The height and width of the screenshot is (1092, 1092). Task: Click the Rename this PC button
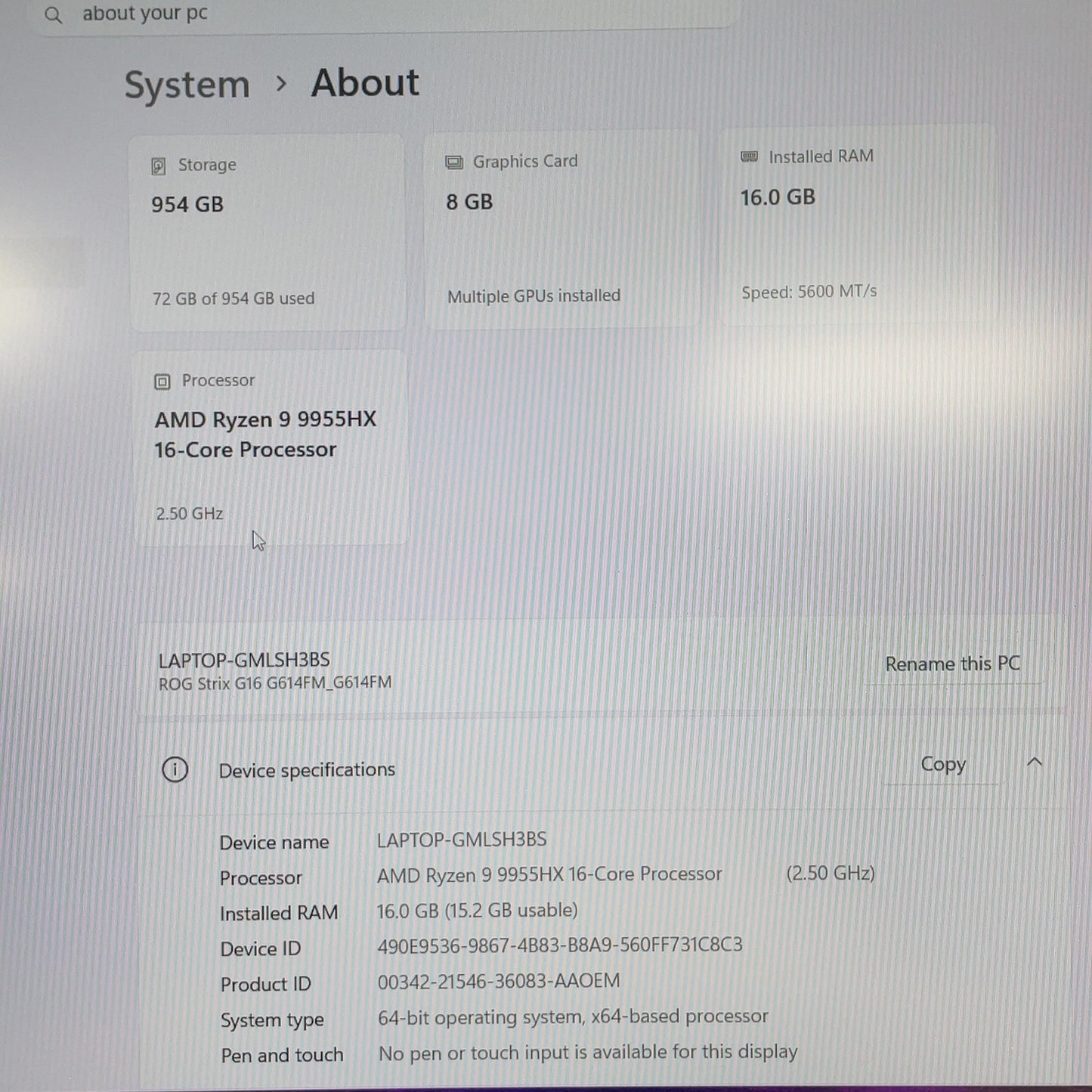coord(952,664)
